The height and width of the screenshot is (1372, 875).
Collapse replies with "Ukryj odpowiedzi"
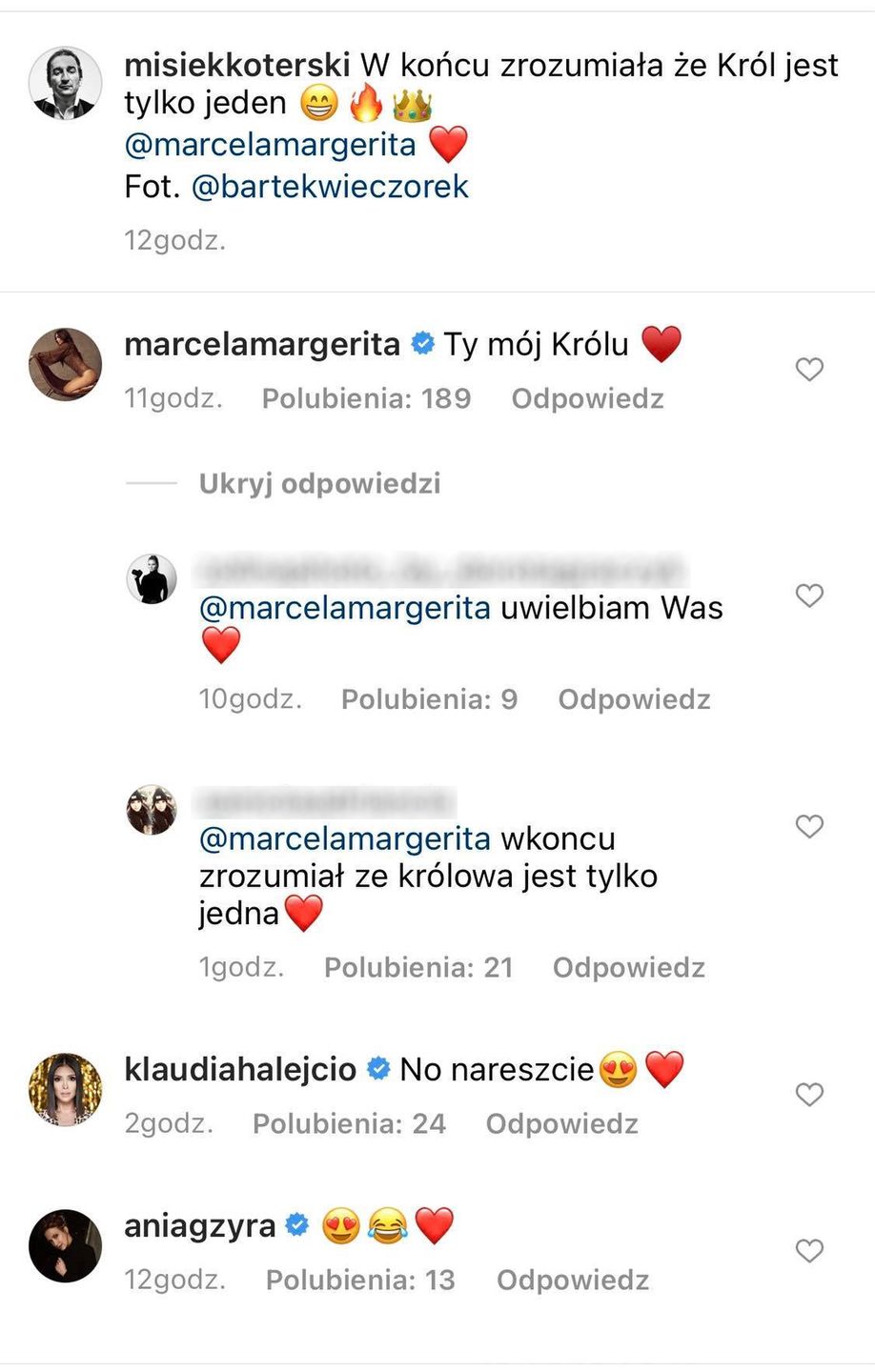(x=319, y=484)
